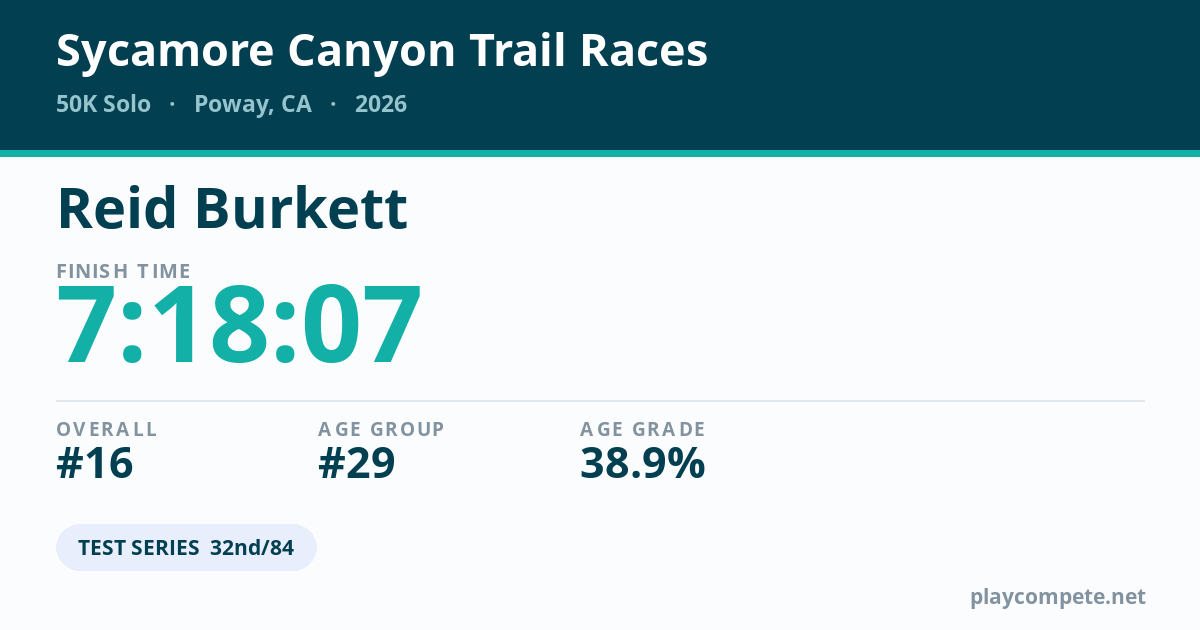
Task: Click the TEST SERIES 32nd/84 badge
Action: tap(186, 548)
